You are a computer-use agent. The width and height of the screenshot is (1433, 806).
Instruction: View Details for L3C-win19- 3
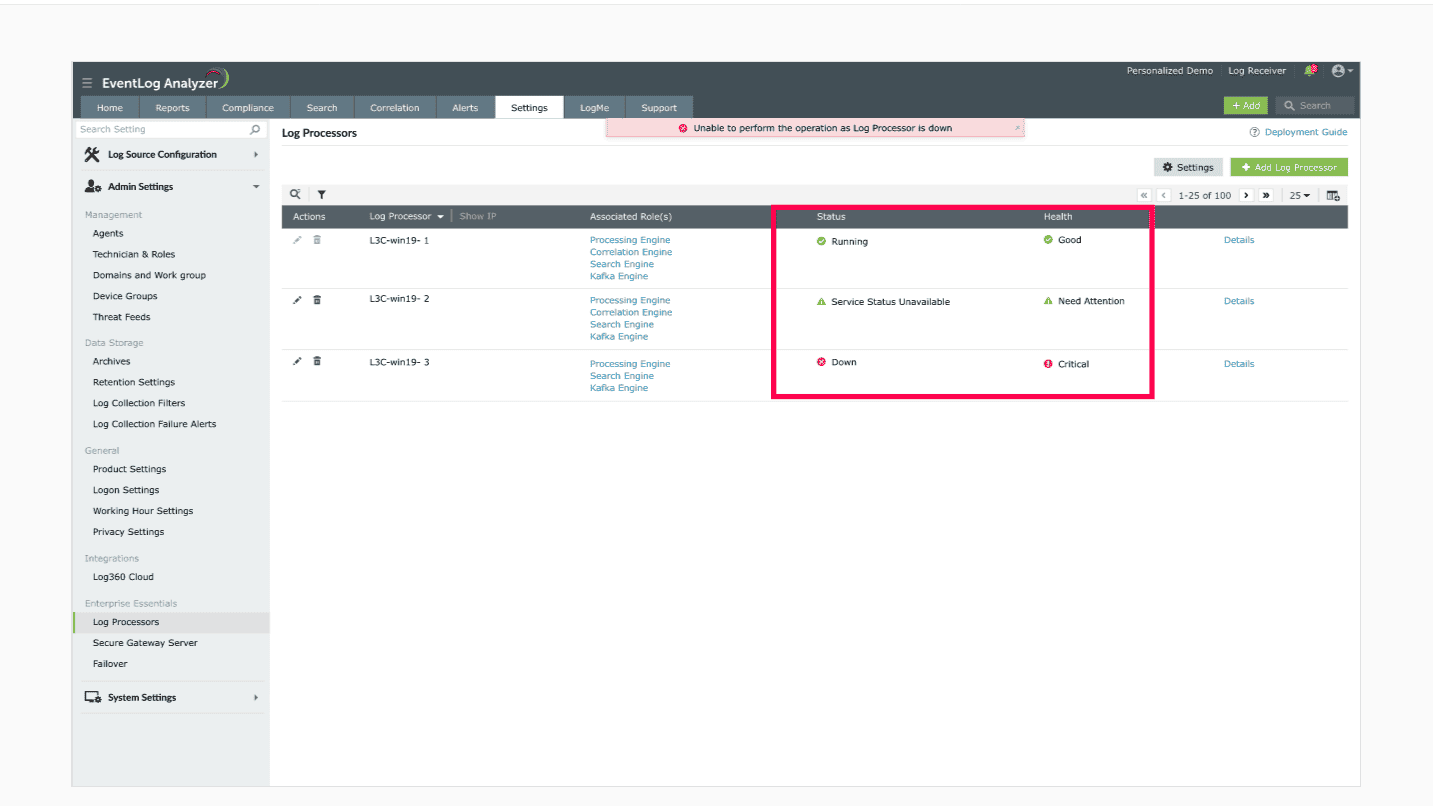tap(1239, 364)
